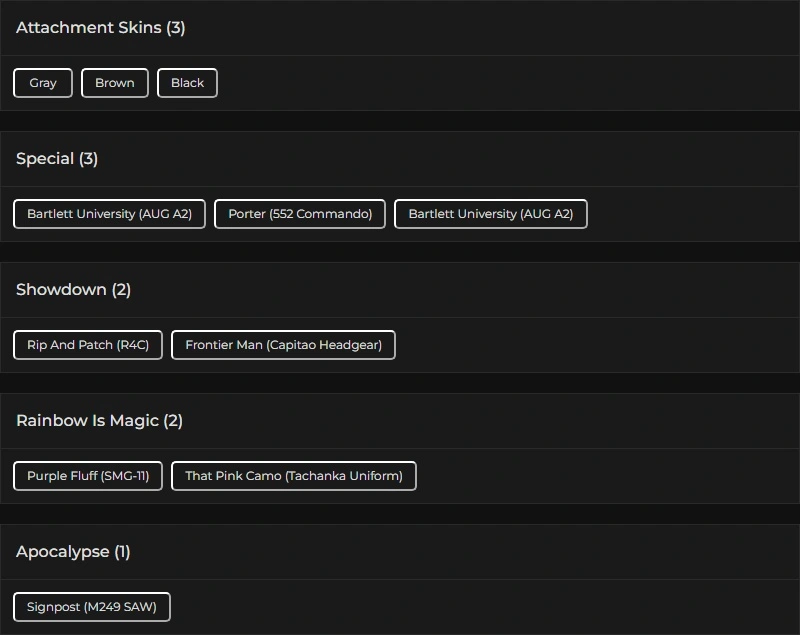Image resolution: width=800 pixels, height=635 pixels.
Task: Choose the Brown attachment skin
Action: coord(115,83)
